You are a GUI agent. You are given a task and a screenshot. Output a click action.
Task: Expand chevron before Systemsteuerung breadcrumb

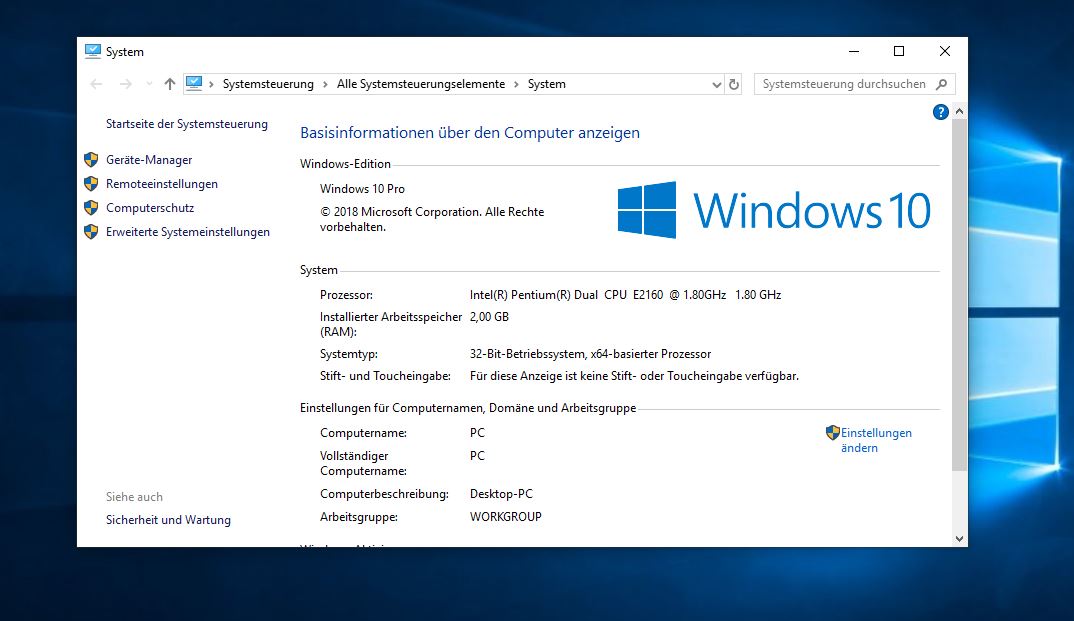point(212,84)
